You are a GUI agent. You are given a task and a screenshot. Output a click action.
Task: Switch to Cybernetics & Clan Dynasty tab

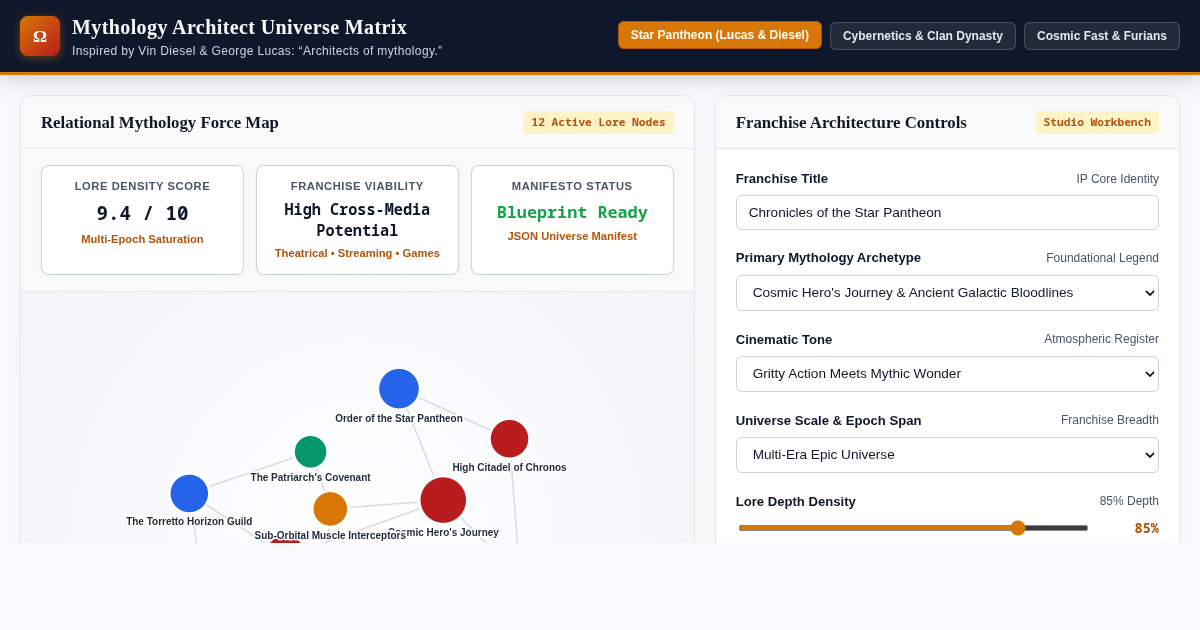(x=923, y=36)
